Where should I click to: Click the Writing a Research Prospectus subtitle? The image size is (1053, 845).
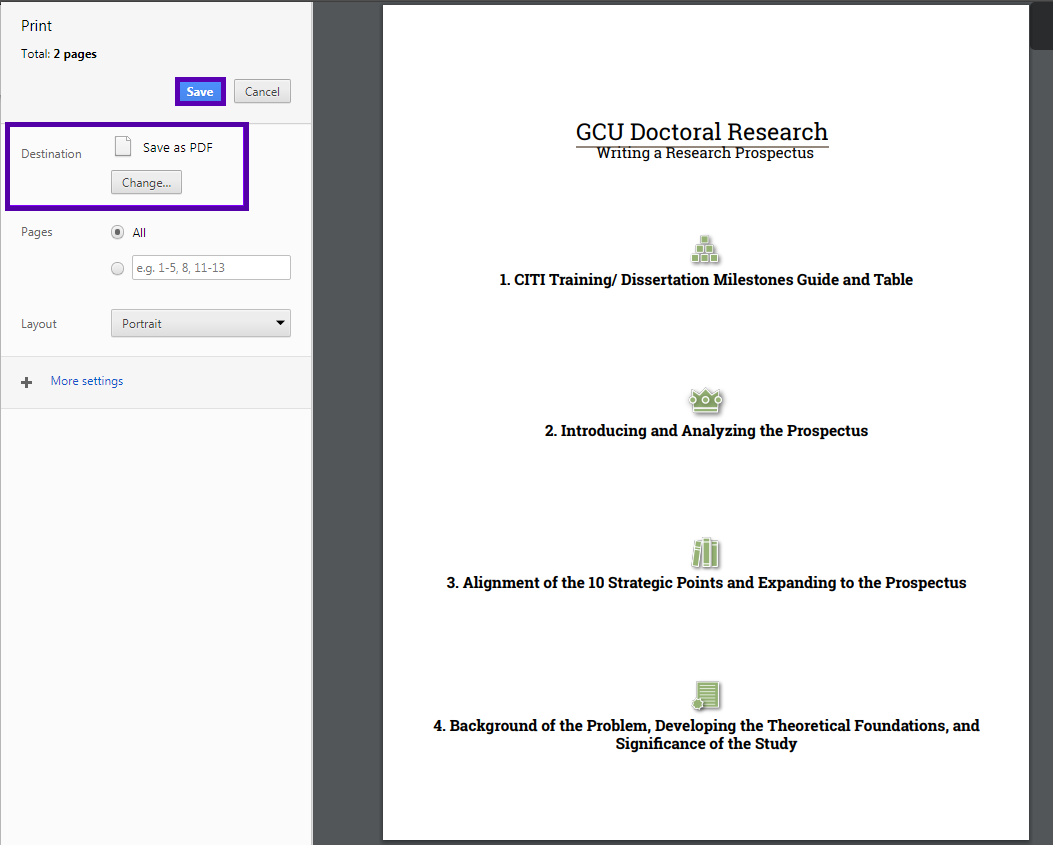click(x=705, y=153)
